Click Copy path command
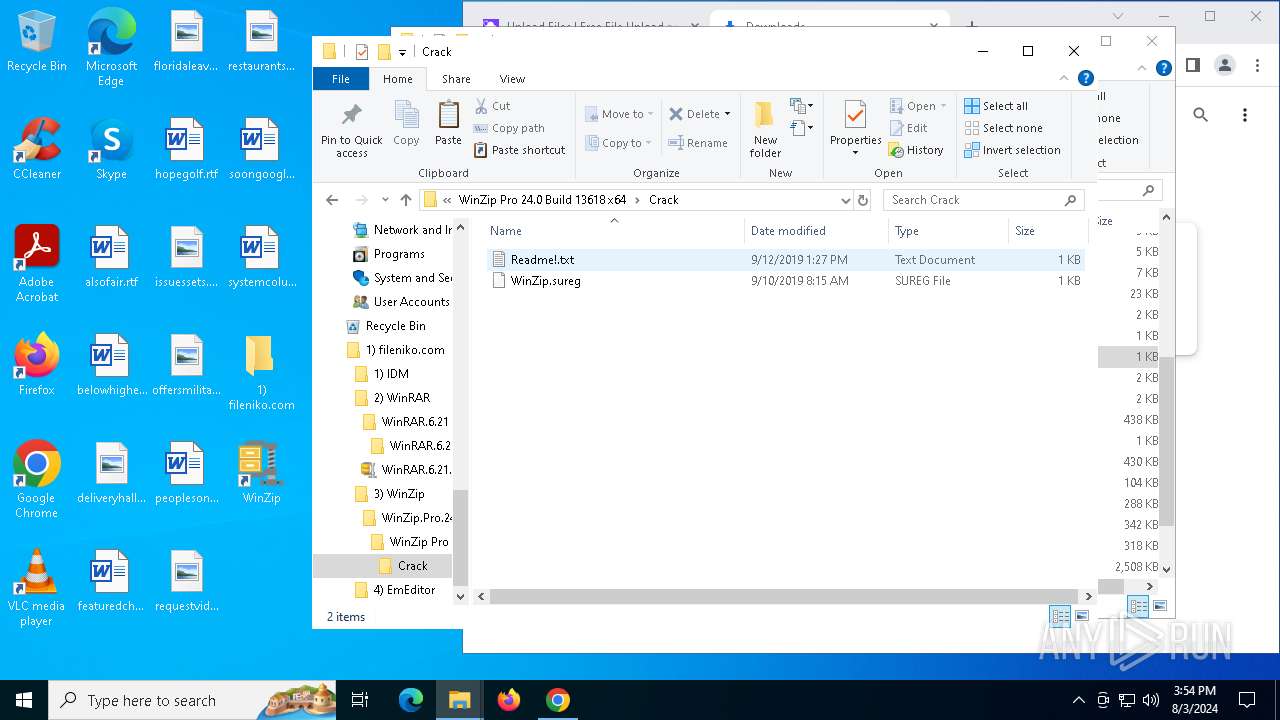The image size is (1280, 720). pyautogui.click(x=509, y=128)
